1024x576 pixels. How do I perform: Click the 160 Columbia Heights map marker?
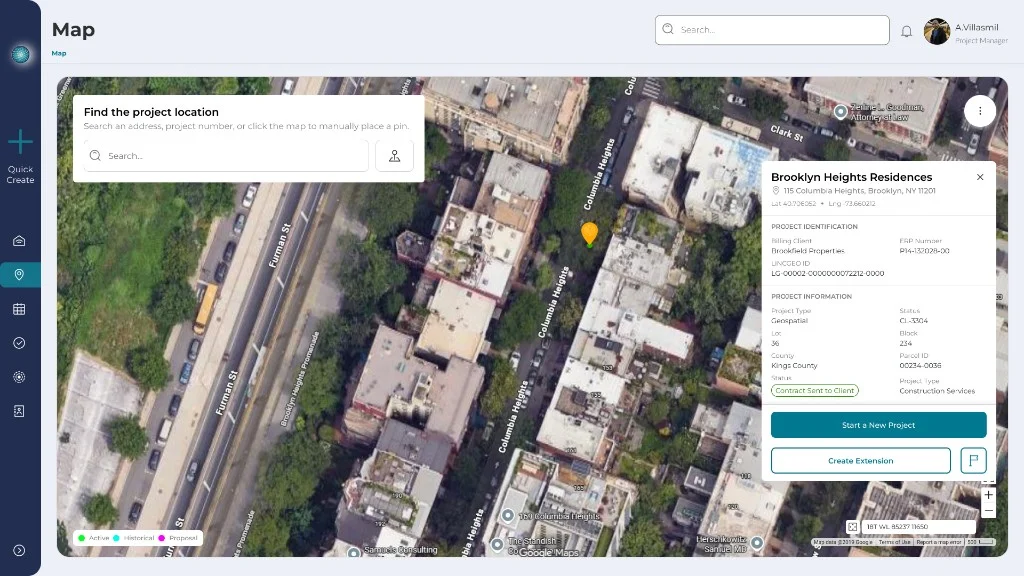coord(507,515)
